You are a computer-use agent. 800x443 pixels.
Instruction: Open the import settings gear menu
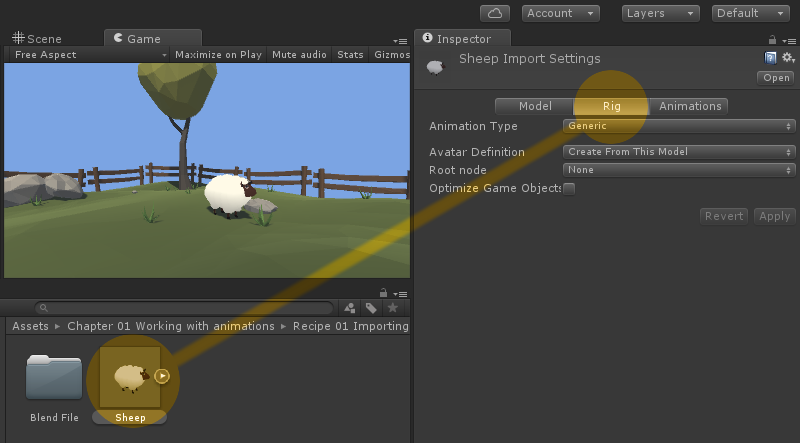788,58
